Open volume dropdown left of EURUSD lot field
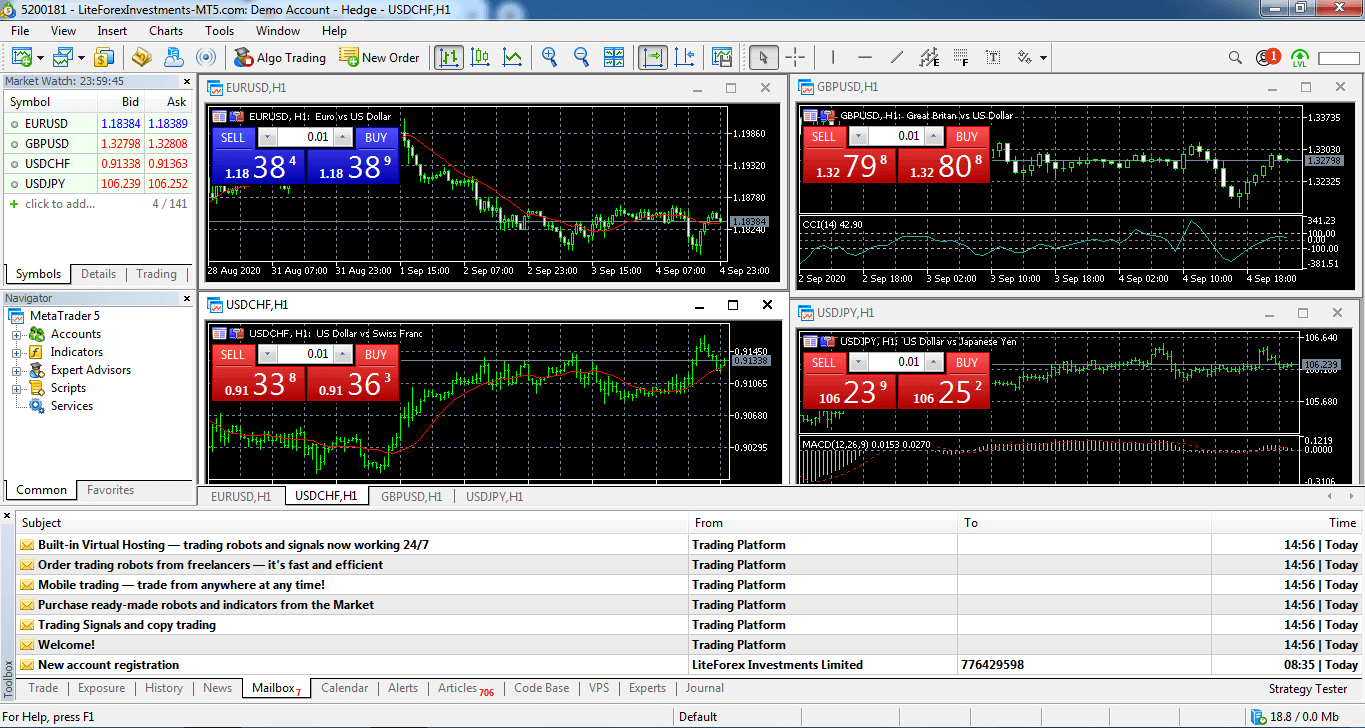Screen dimensions: 1365x728 click(x=267, y=137)
